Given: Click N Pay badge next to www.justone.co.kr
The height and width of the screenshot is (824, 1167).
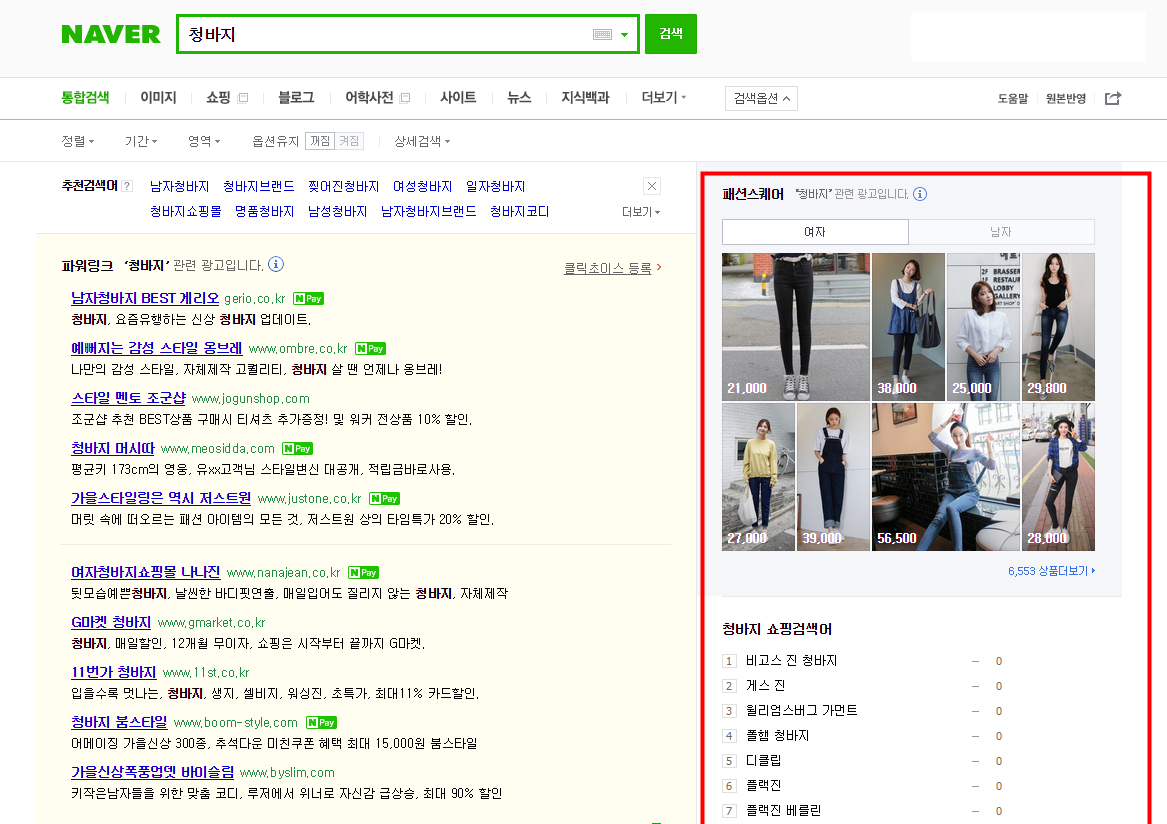Looking at the screenshot, I should [x=385, y=499].
